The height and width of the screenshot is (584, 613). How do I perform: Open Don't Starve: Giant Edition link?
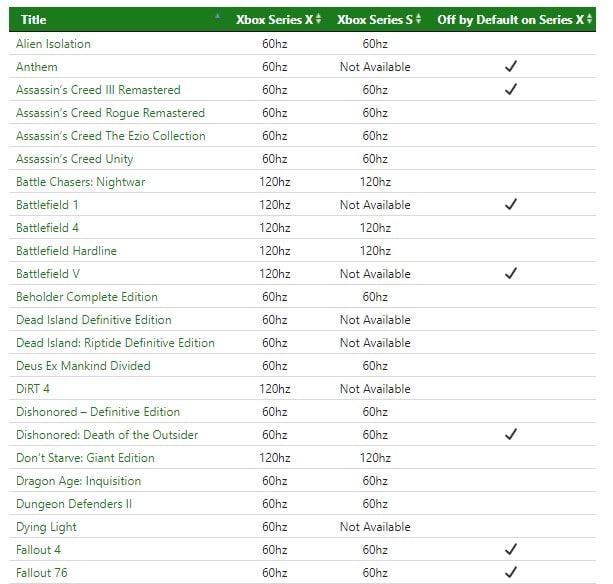pos(85,458)
